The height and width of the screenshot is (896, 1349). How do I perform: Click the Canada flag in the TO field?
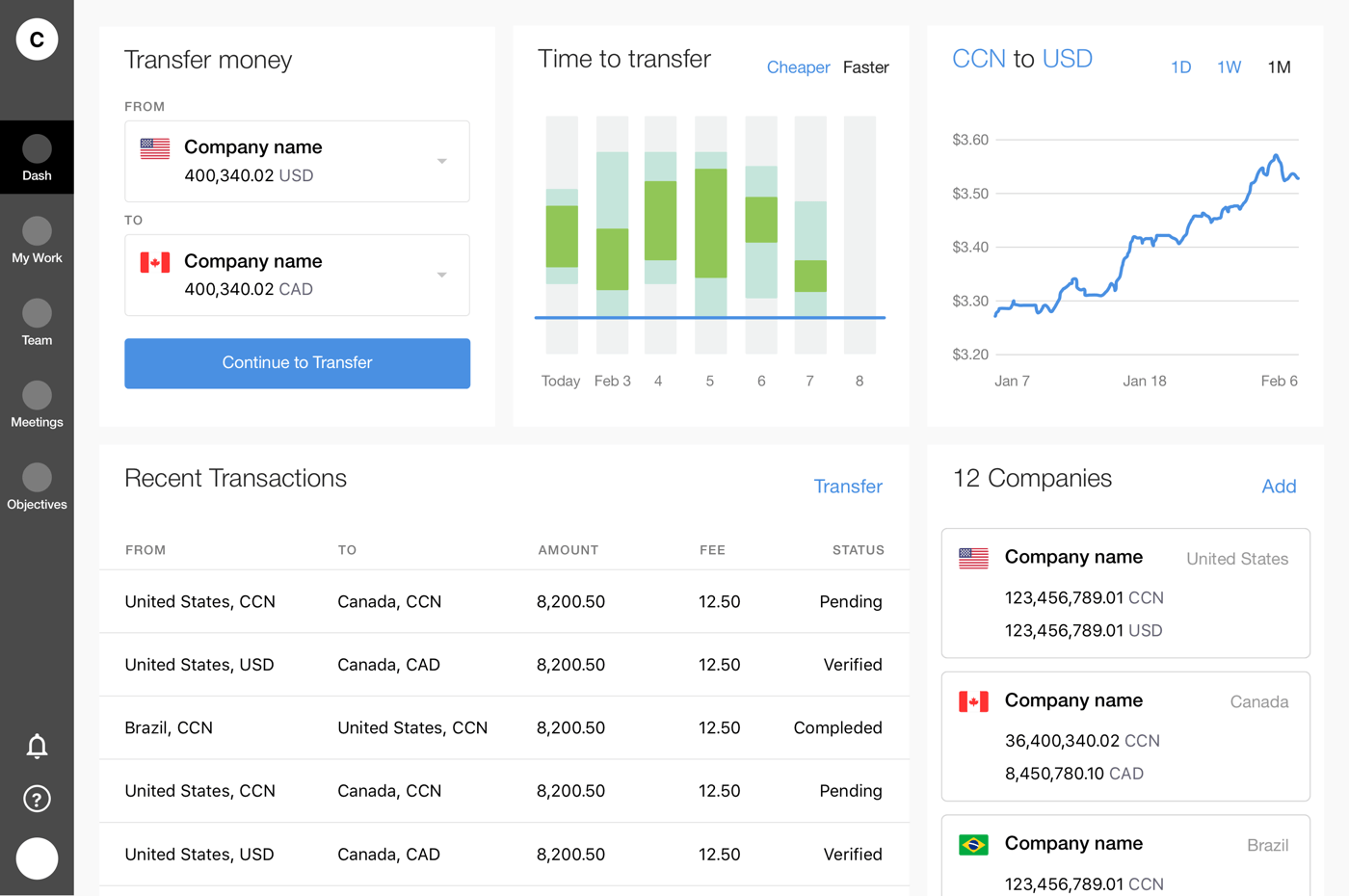point(155,262)
